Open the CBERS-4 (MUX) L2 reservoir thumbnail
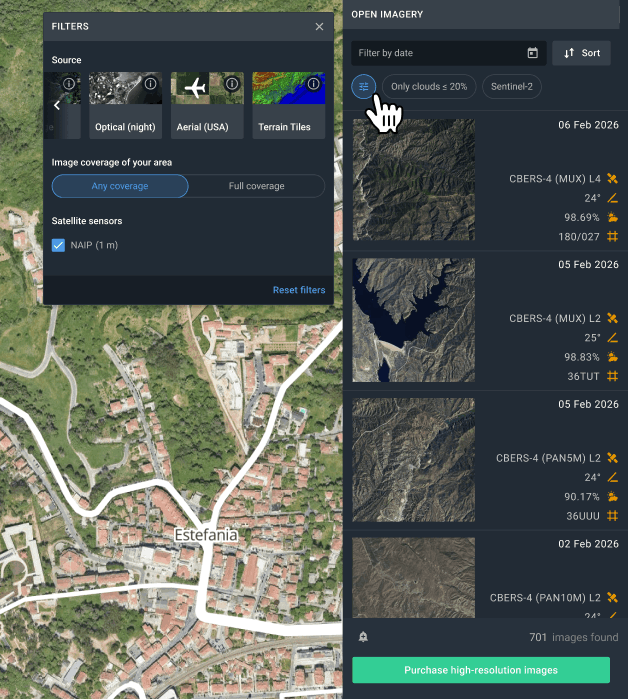This screenshot has width=628, height=699. pyautogui.click(x=414, y=320)
